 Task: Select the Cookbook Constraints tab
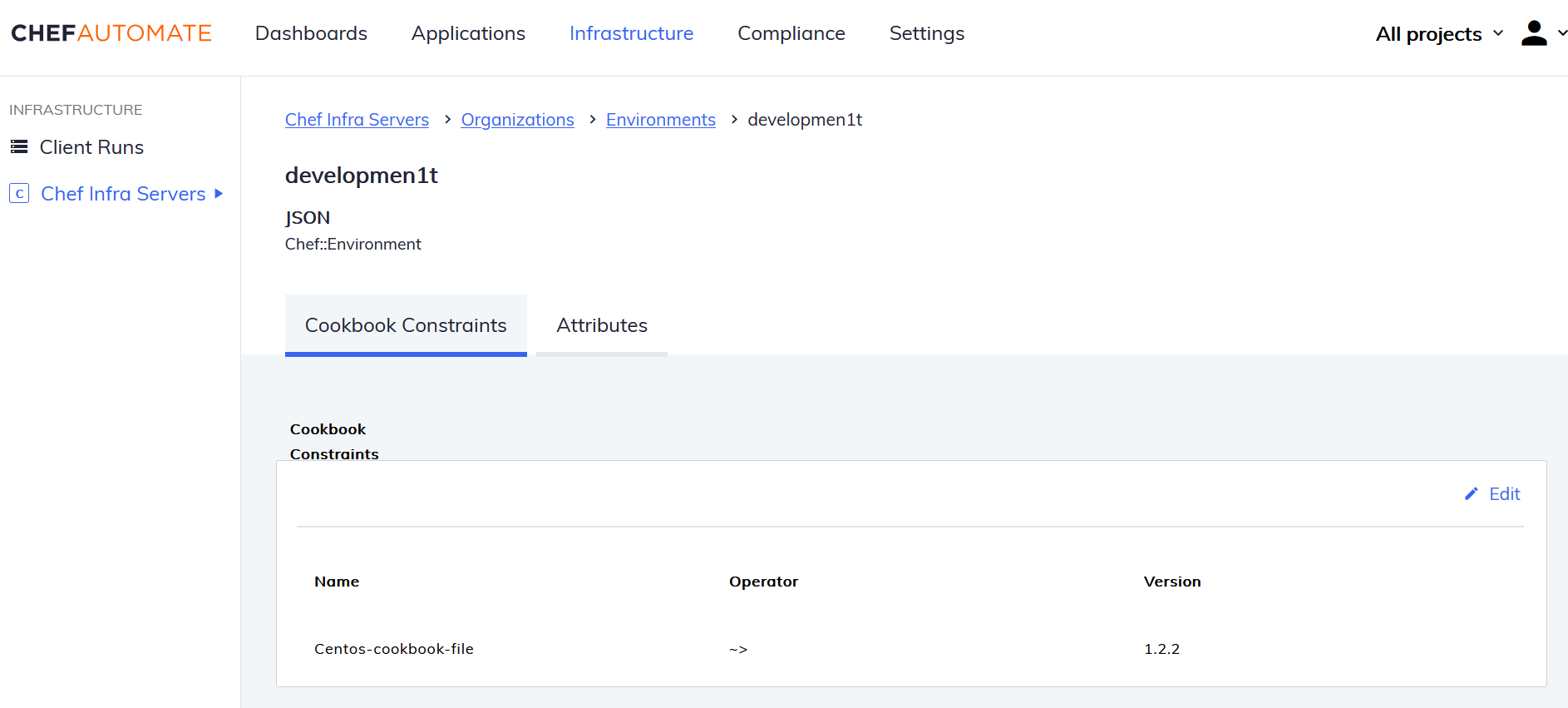406,325
